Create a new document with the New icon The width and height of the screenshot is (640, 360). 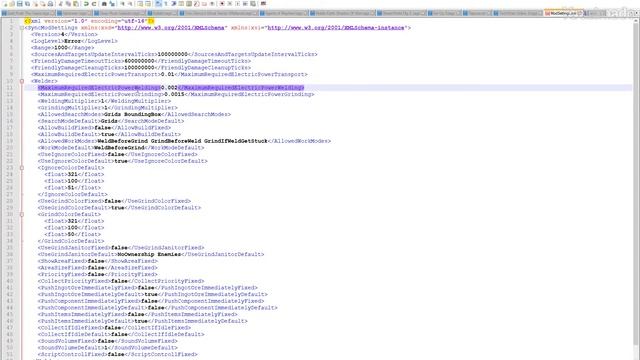pos(5,4)
